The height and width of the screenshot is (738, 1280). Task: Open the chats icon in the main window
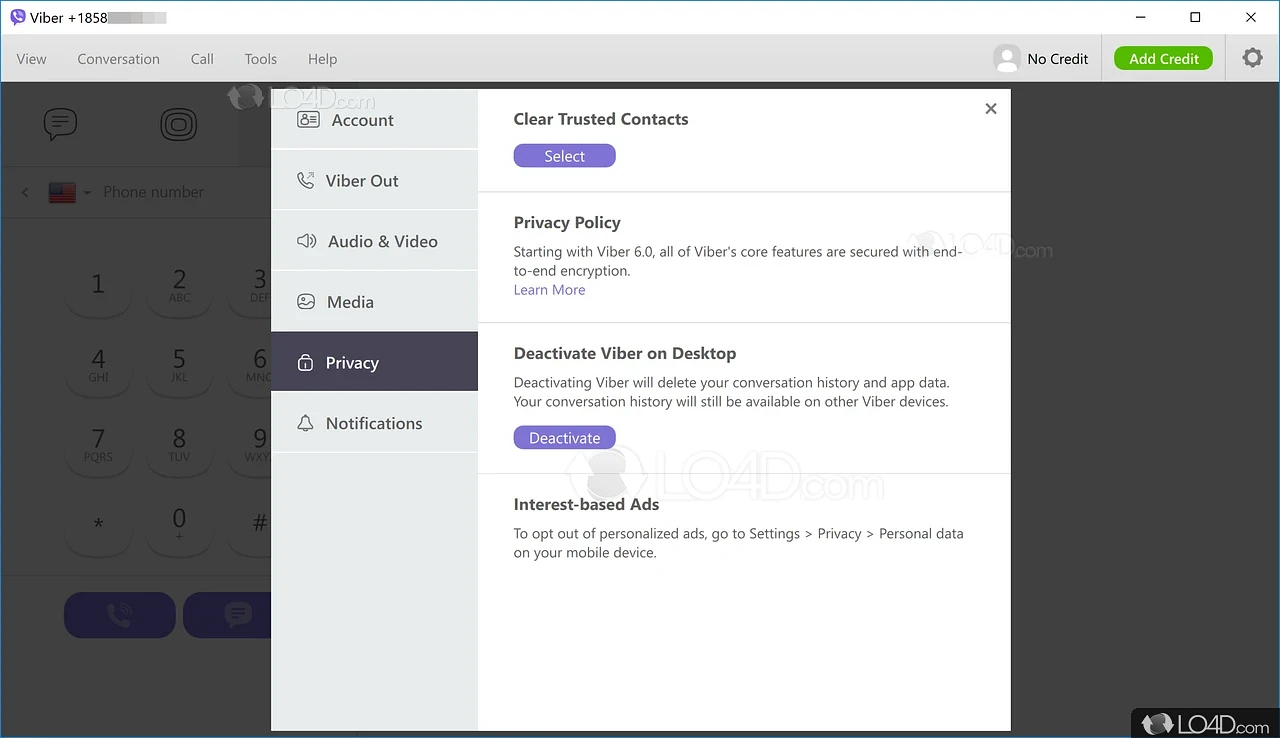click(60, 124)
